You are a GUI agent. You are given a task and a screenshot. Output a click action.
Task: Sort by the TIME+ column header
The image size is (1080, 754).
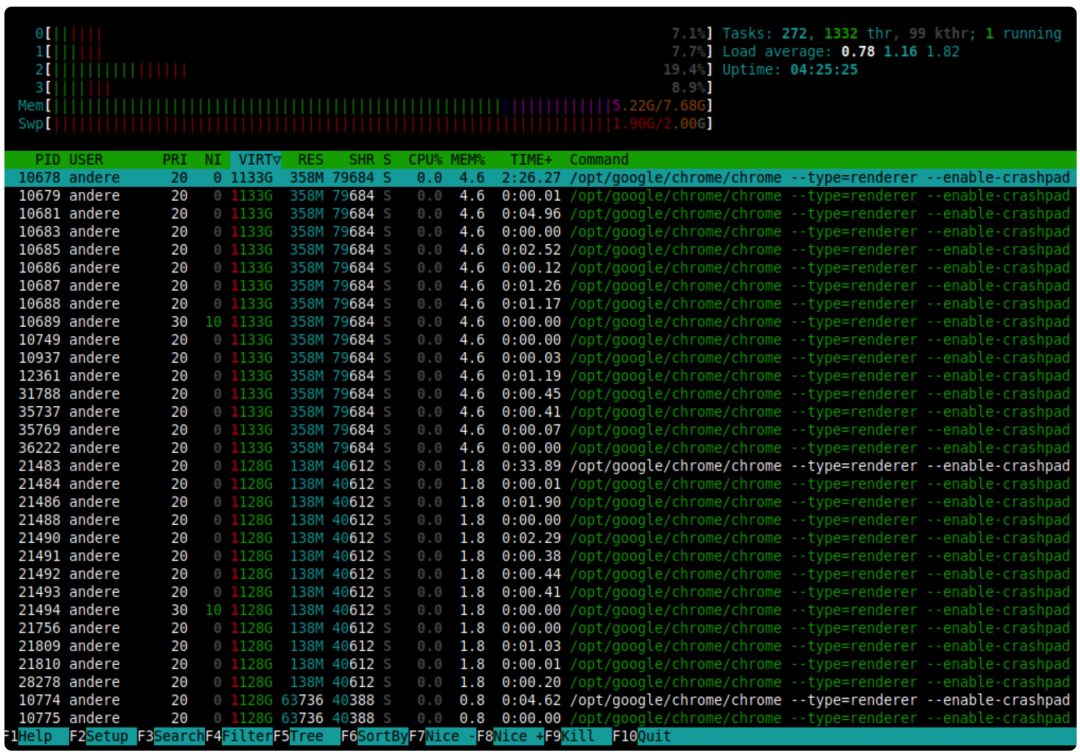pos(531,160)
